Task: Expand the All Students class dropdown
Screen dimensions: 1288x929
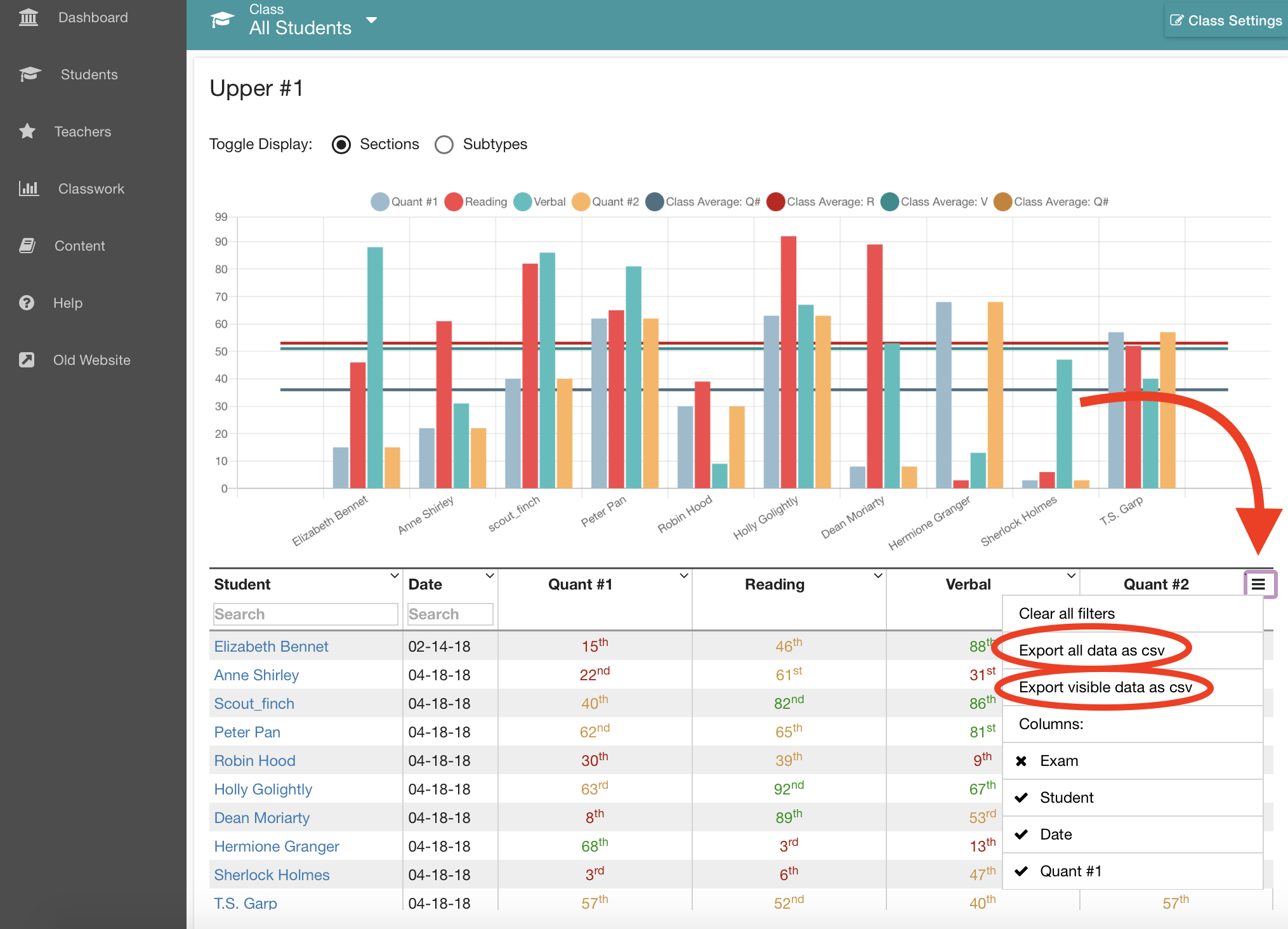Action: tap(372, 20)
